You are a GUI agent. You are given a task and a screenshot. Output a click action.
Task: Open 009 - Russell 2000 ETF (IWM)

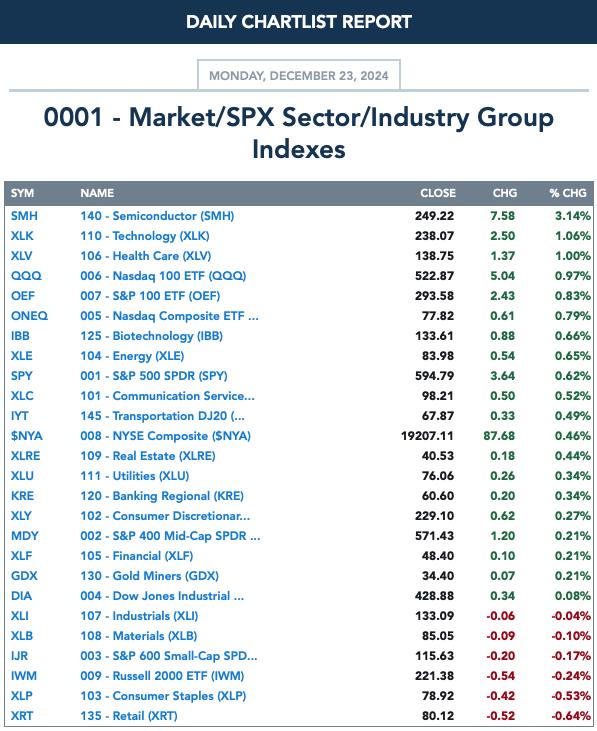162,676
